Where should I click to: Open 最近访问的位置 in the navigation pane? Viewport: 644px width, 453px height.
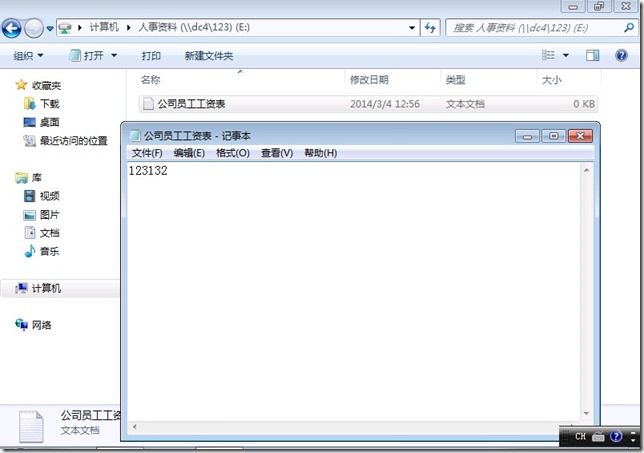click(x=74, y=140)
